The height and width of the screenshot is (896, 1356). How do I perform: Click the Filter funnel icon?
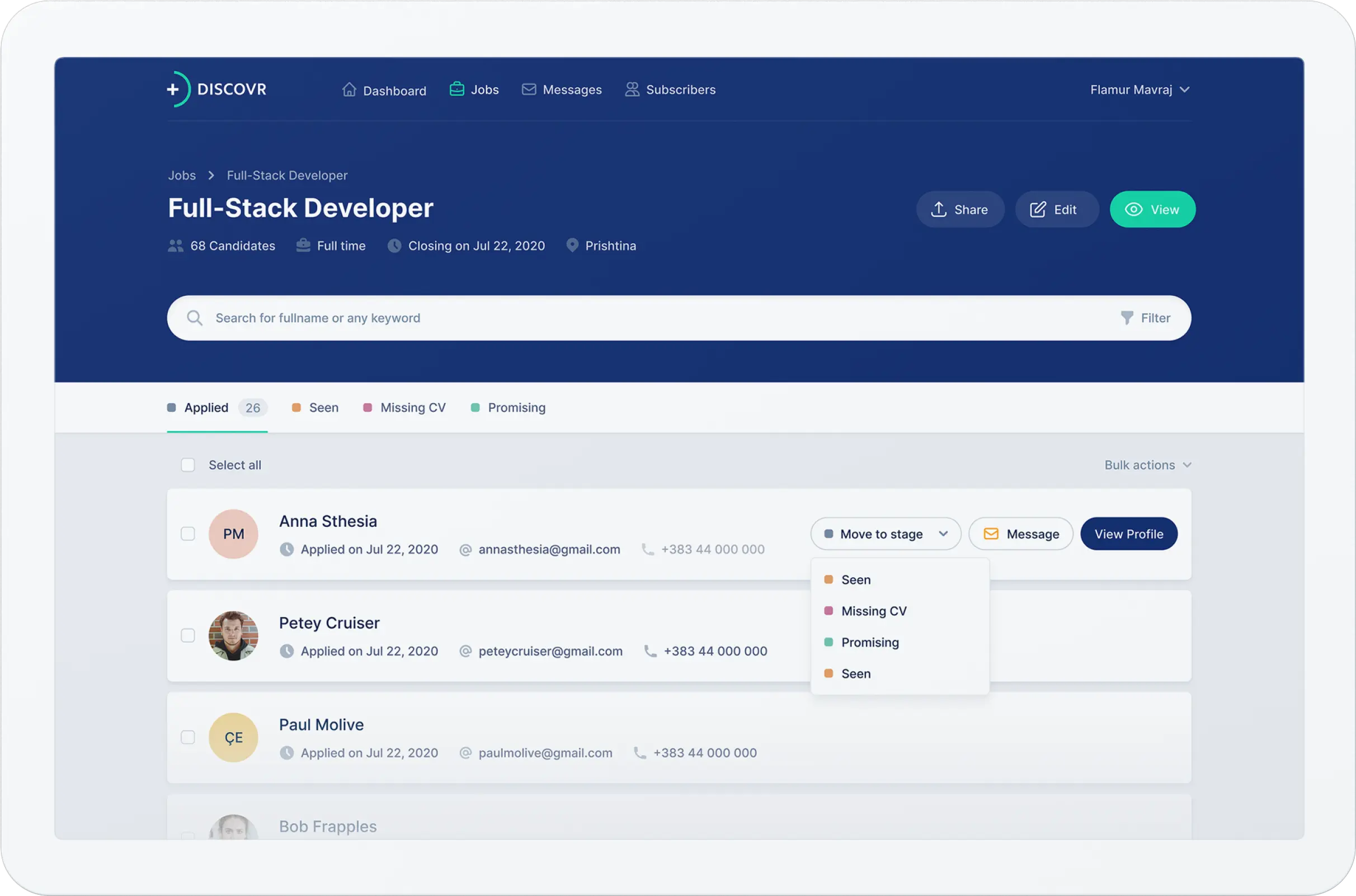tap(1126, 318)
